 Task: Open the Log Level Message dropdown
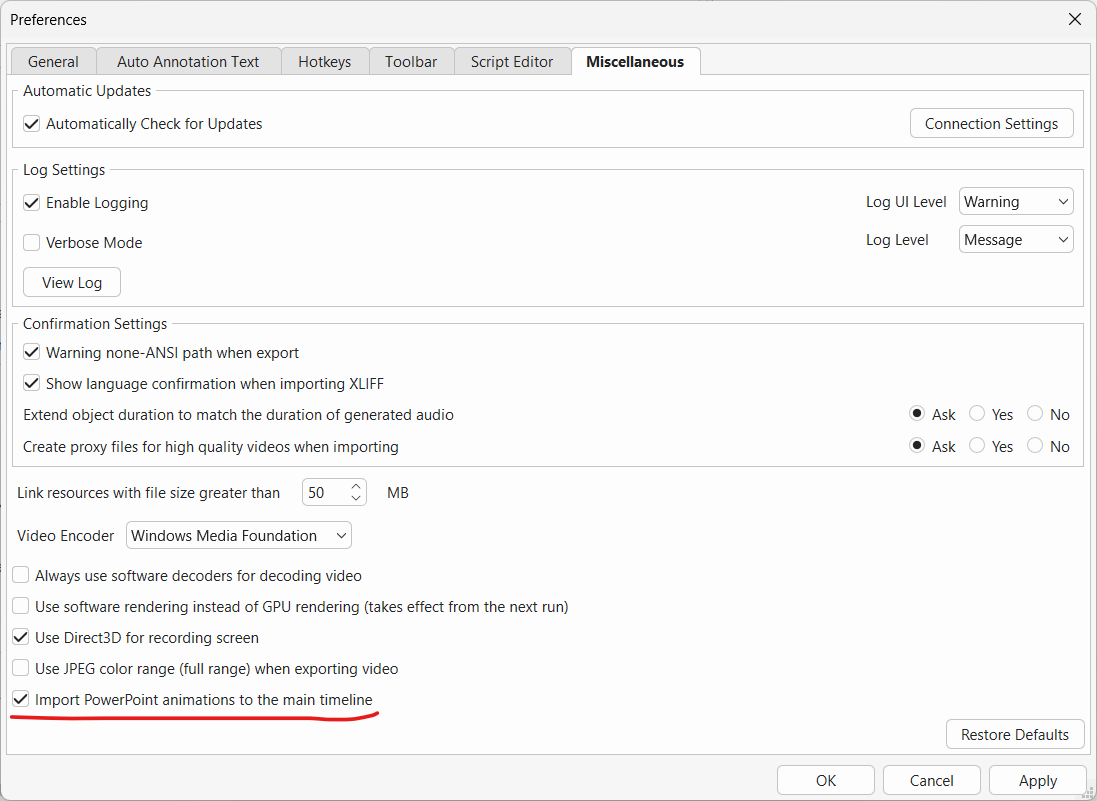(x=1015, y=240)
